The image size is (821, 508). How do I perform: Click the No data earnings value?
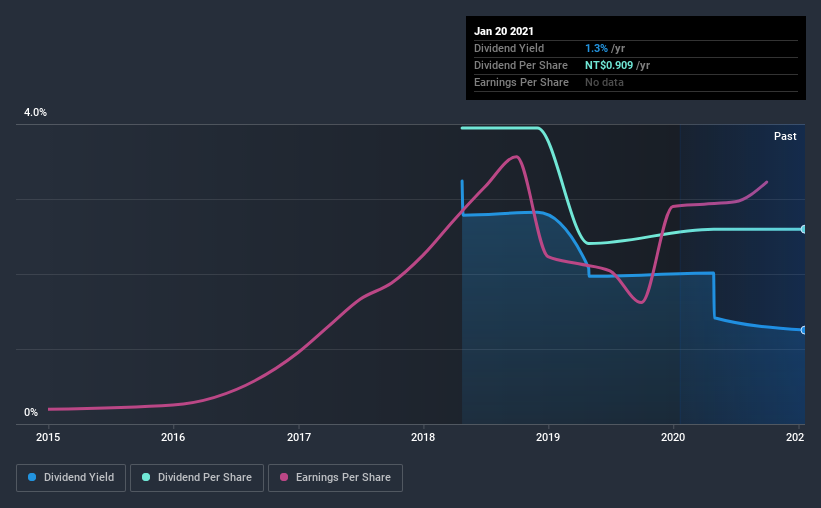tap(604, 82)
